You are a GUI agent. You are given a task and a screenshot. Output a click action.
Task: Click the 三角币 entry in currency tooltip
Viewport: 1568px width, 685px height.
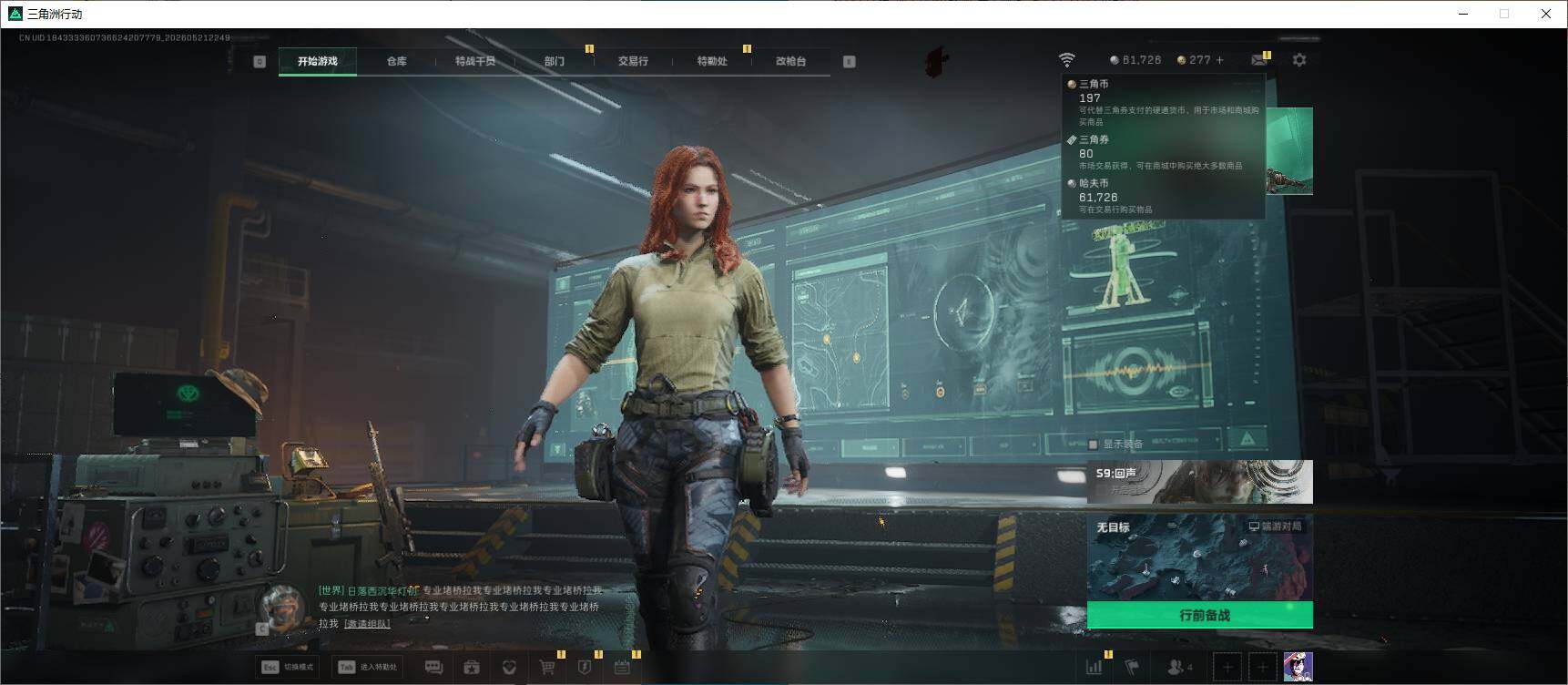click(1165, 103)
